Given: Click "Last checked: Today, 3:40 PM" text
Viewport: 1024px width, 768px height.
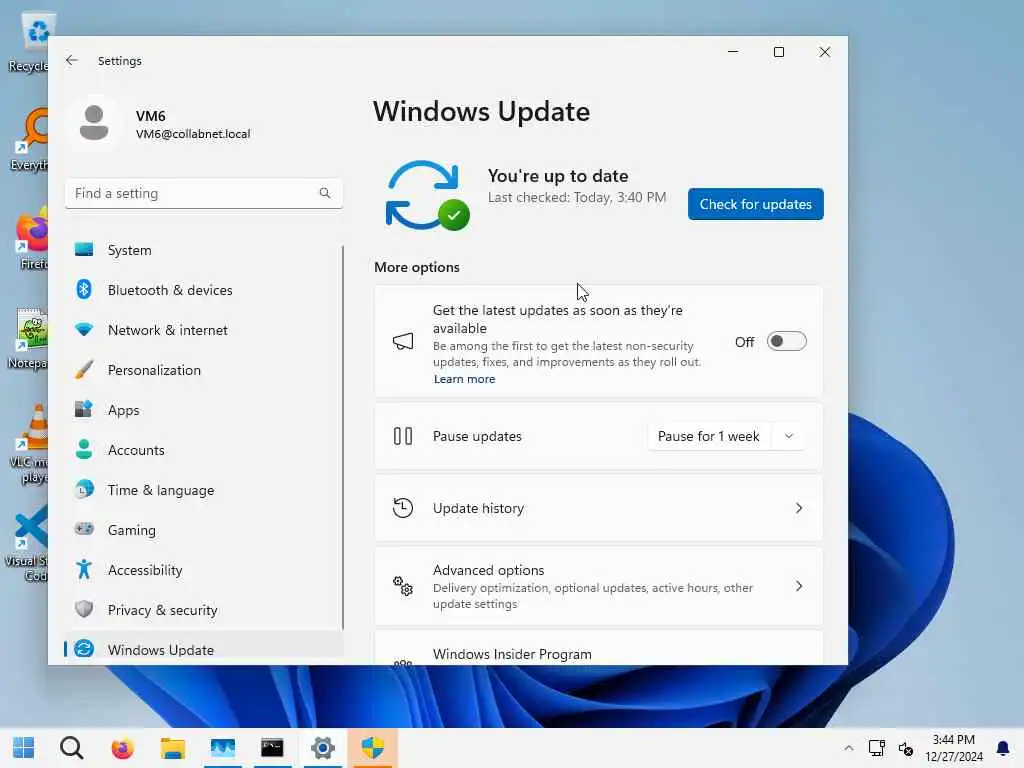Looking at the screenshot, I should (x=577, y=197).
